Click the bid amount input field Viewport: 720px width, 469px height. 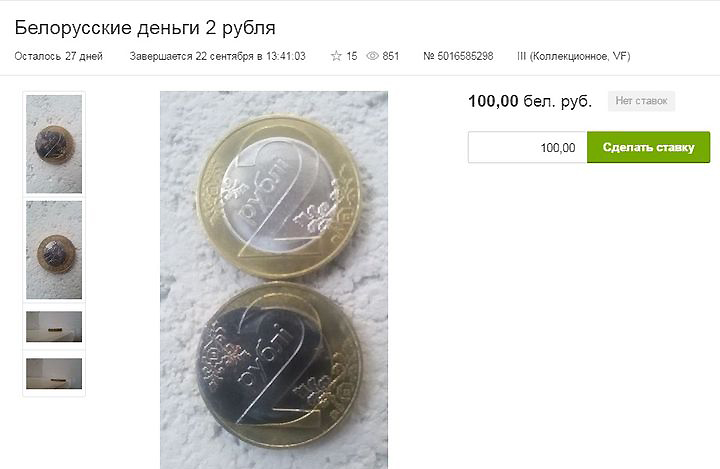pyautogui.click(x=528, y=147)
